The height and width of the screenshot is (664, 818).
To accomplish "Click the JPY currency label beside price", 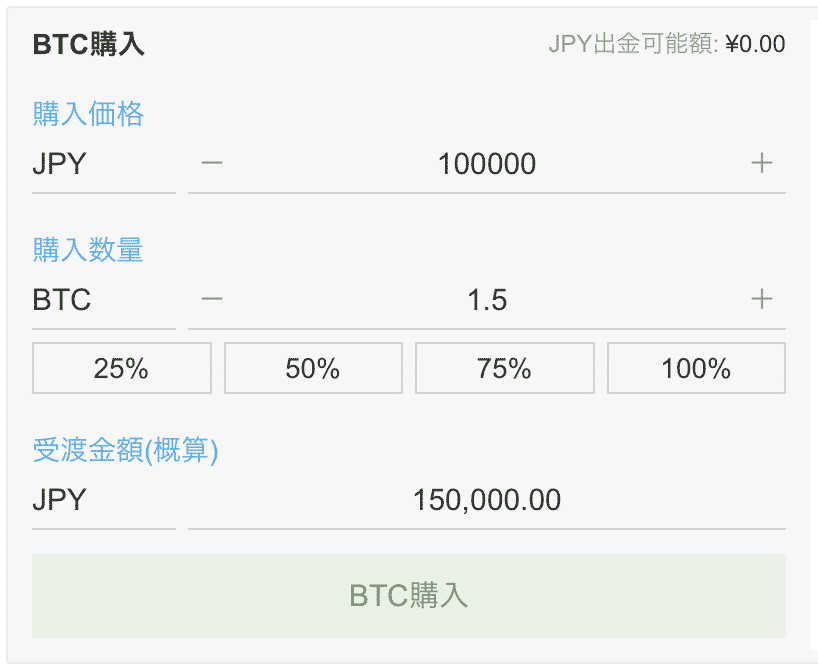I will (59, 163).
